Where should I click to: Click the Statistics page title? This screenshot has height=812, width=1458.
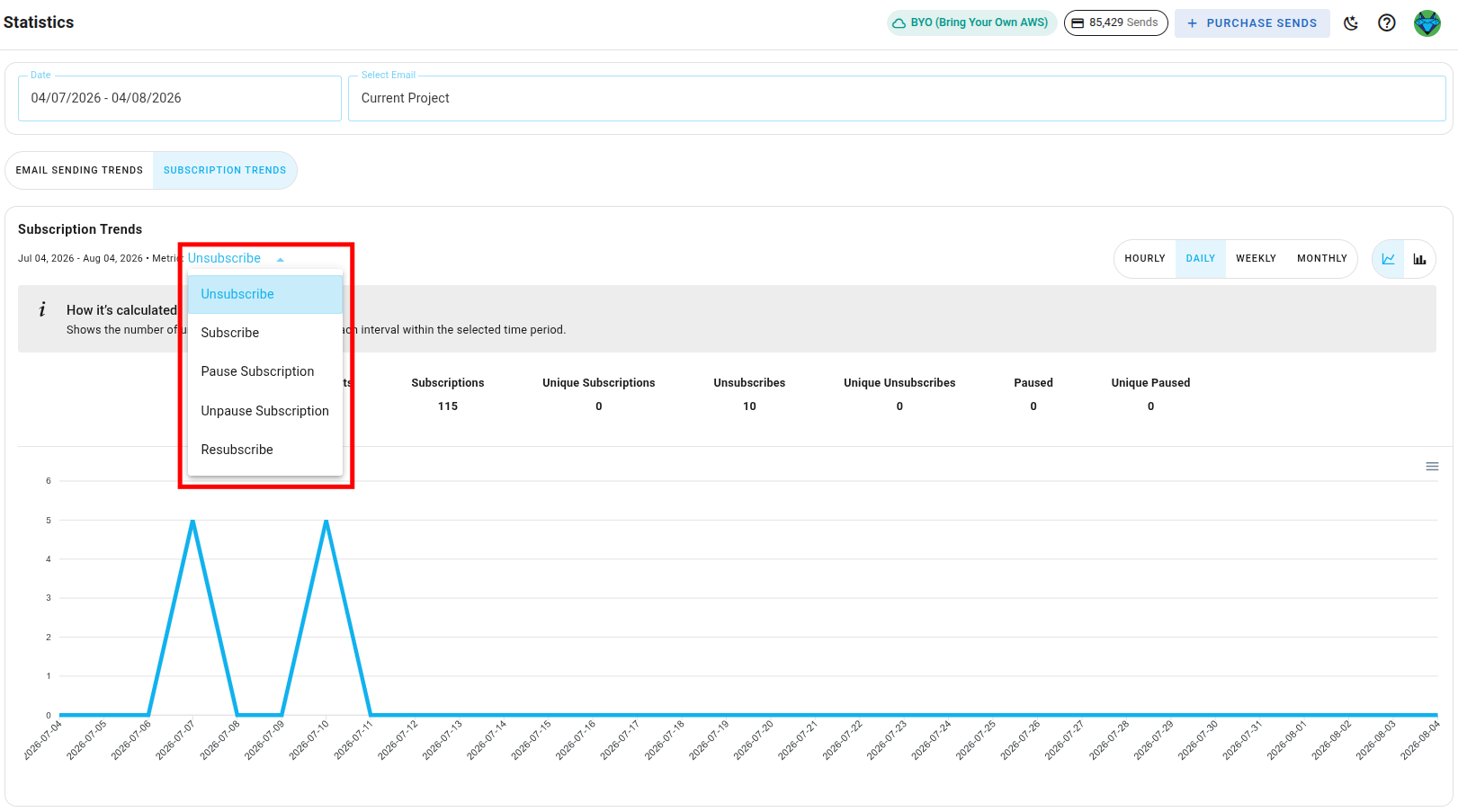[39, 22]
